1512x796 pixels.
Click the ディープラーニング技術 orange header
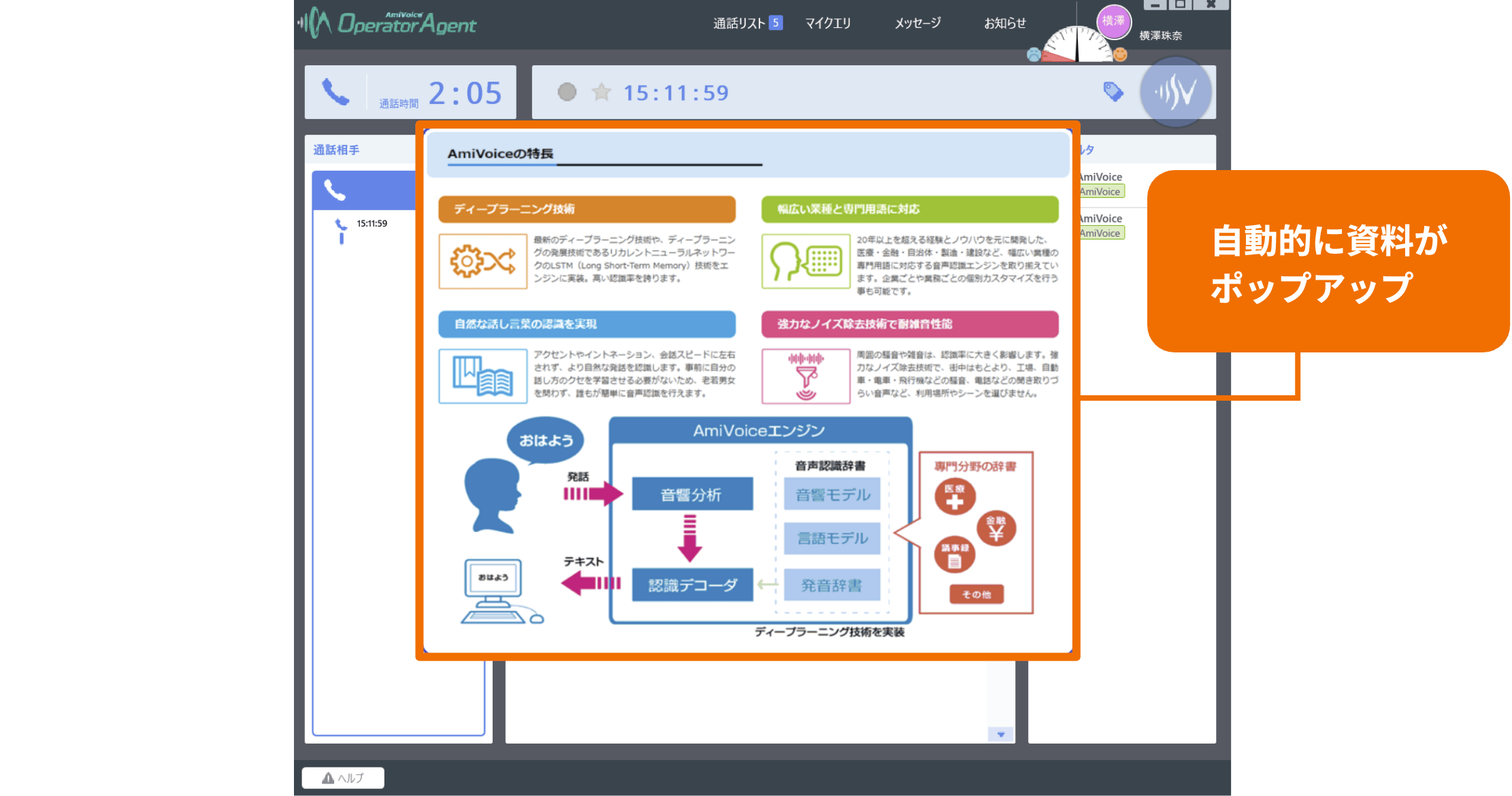[x=587, y=209]
